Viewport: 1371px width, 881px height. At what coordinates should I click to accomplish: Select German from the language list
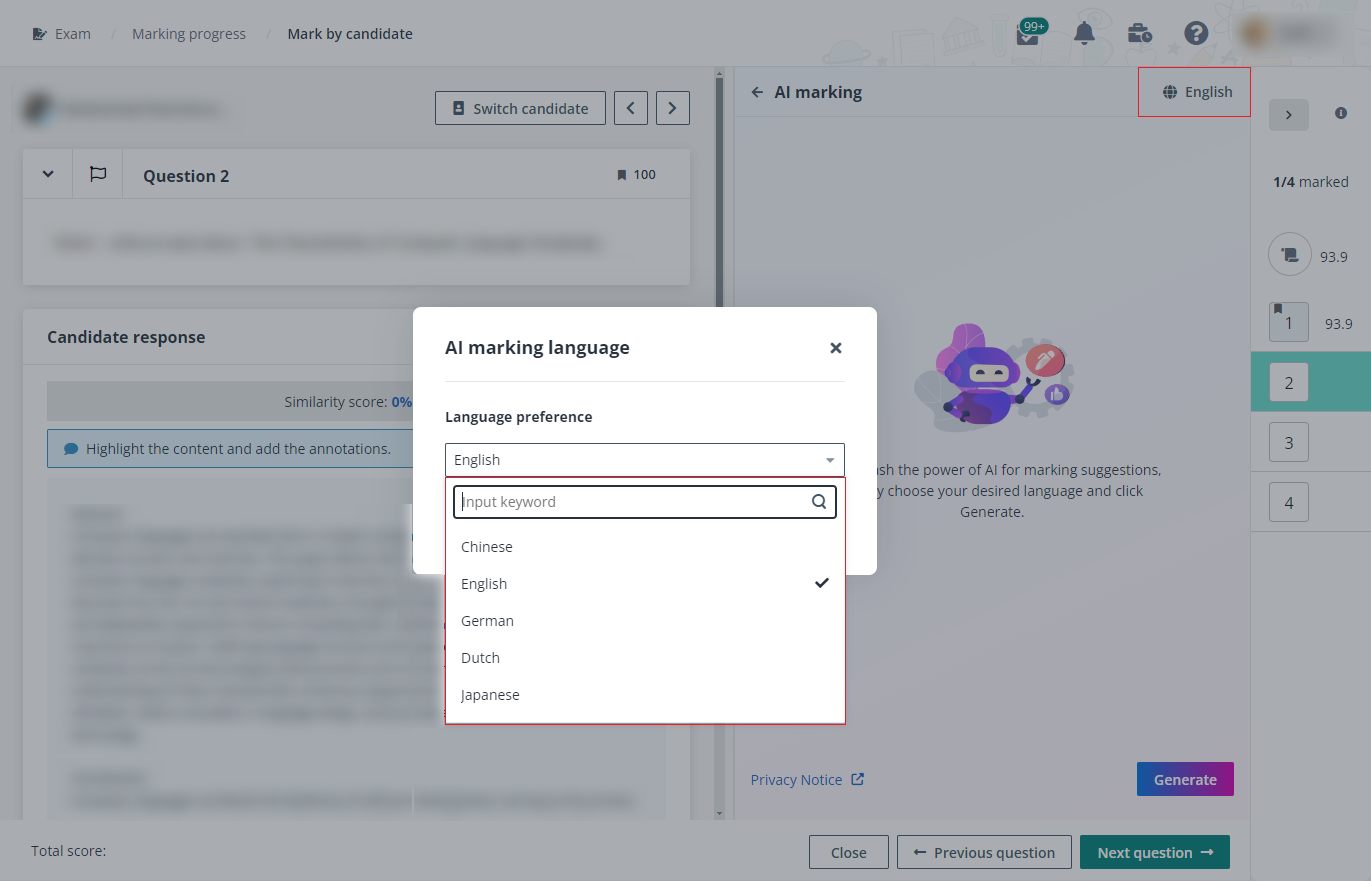click(x=487, y=620)
